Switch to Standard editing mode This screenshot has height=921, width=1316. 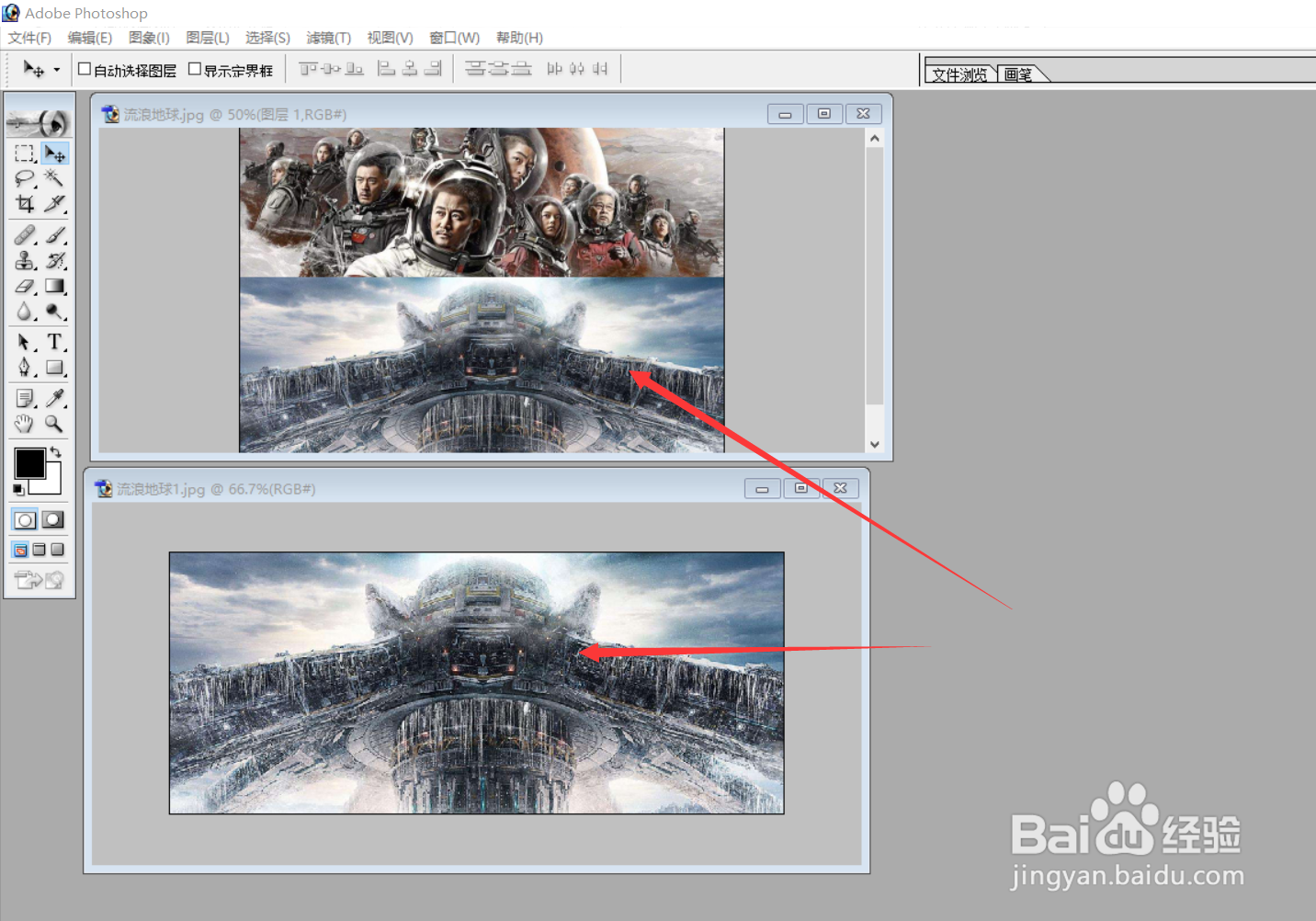(25, 520)
